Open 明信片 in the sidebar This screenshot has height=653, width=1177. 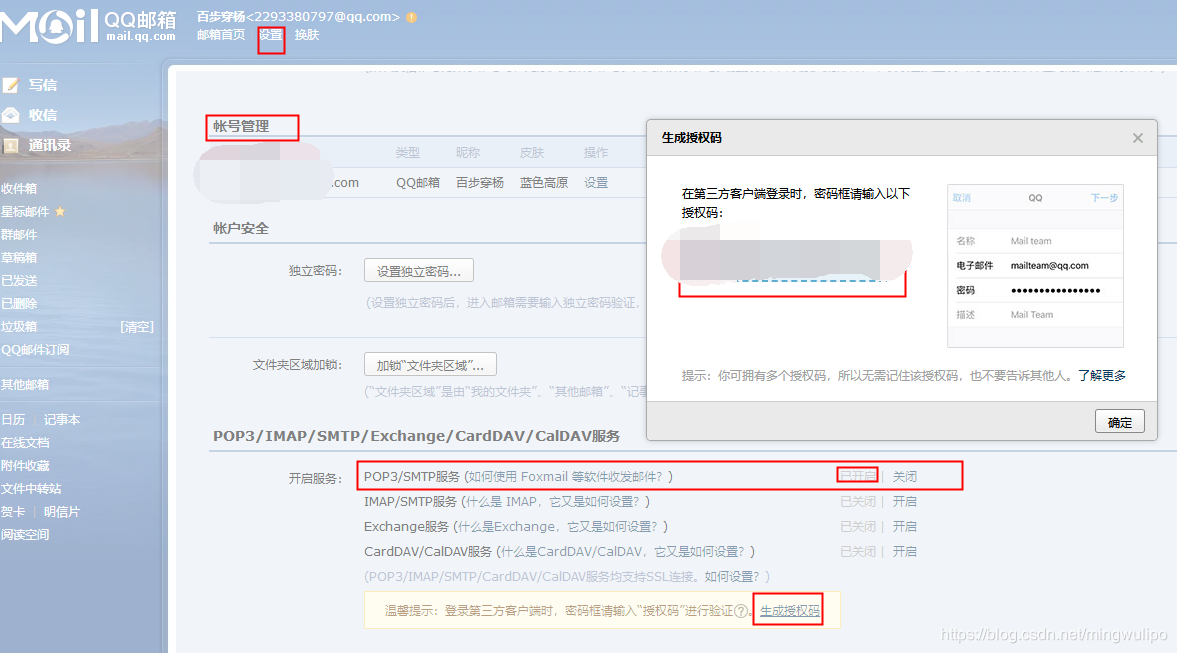[x=62, y=512]
